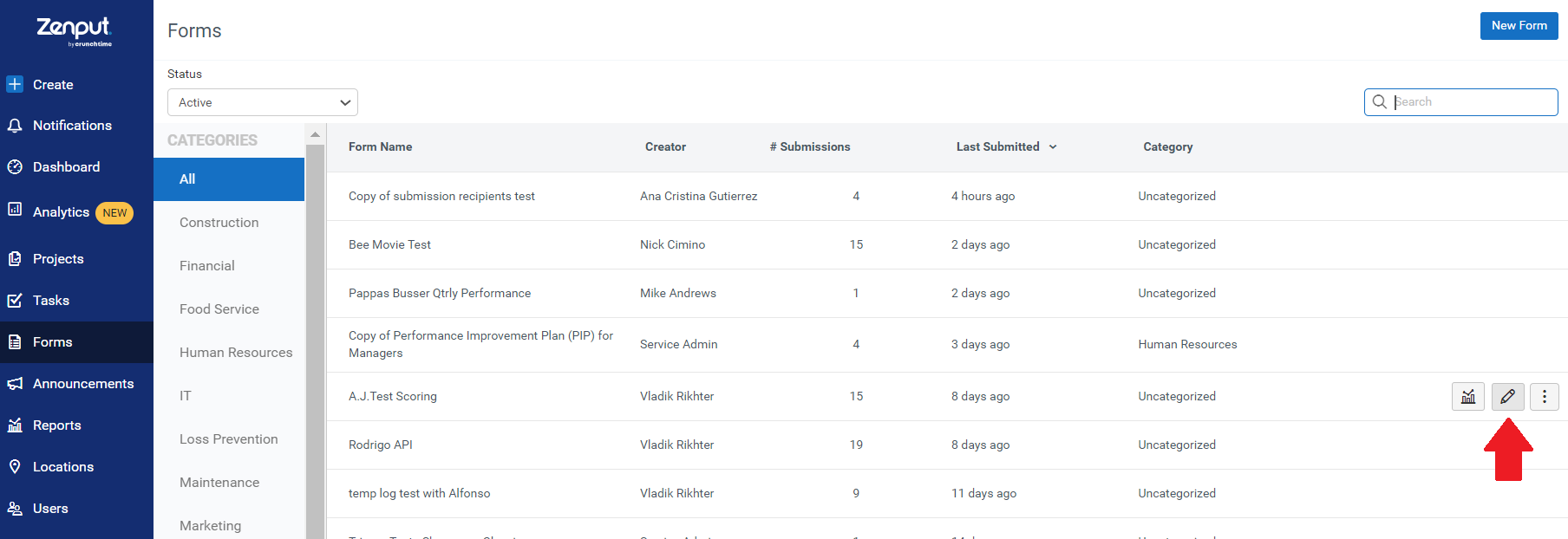The height and width of the screenshot is (539, 1568).
Task: Click the NEW badge next to Analytics
Action: (114, 213)
